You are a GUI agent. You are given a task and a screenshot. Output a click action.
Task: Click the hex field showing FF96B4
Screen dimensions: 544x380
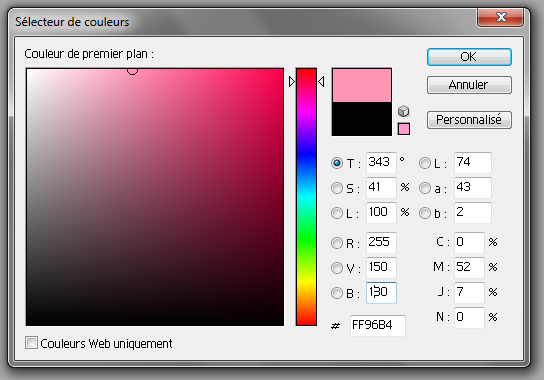tap(378, 326)
